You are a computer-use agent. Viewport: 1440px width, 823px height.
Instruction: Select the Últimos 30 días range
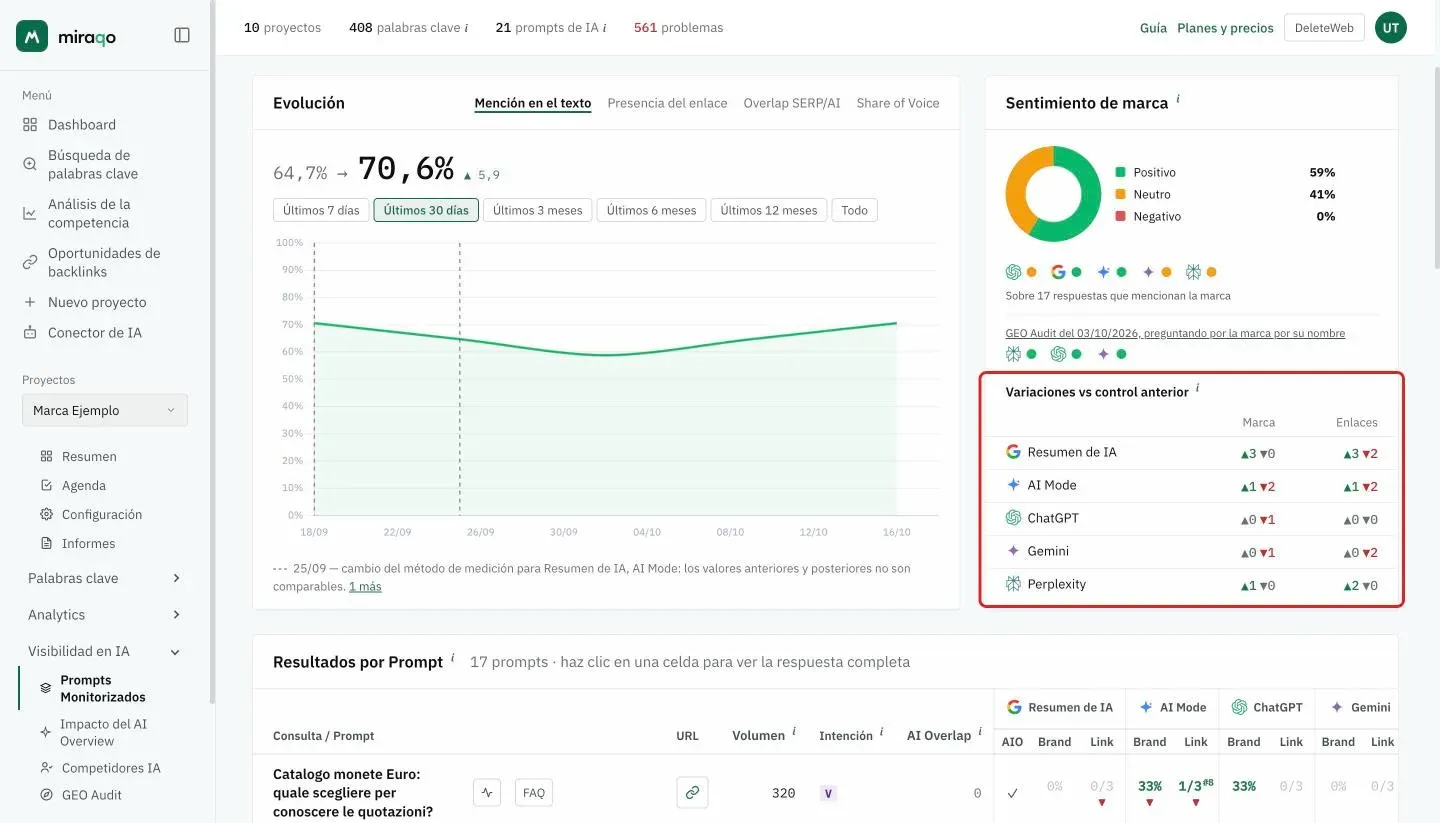426,210
